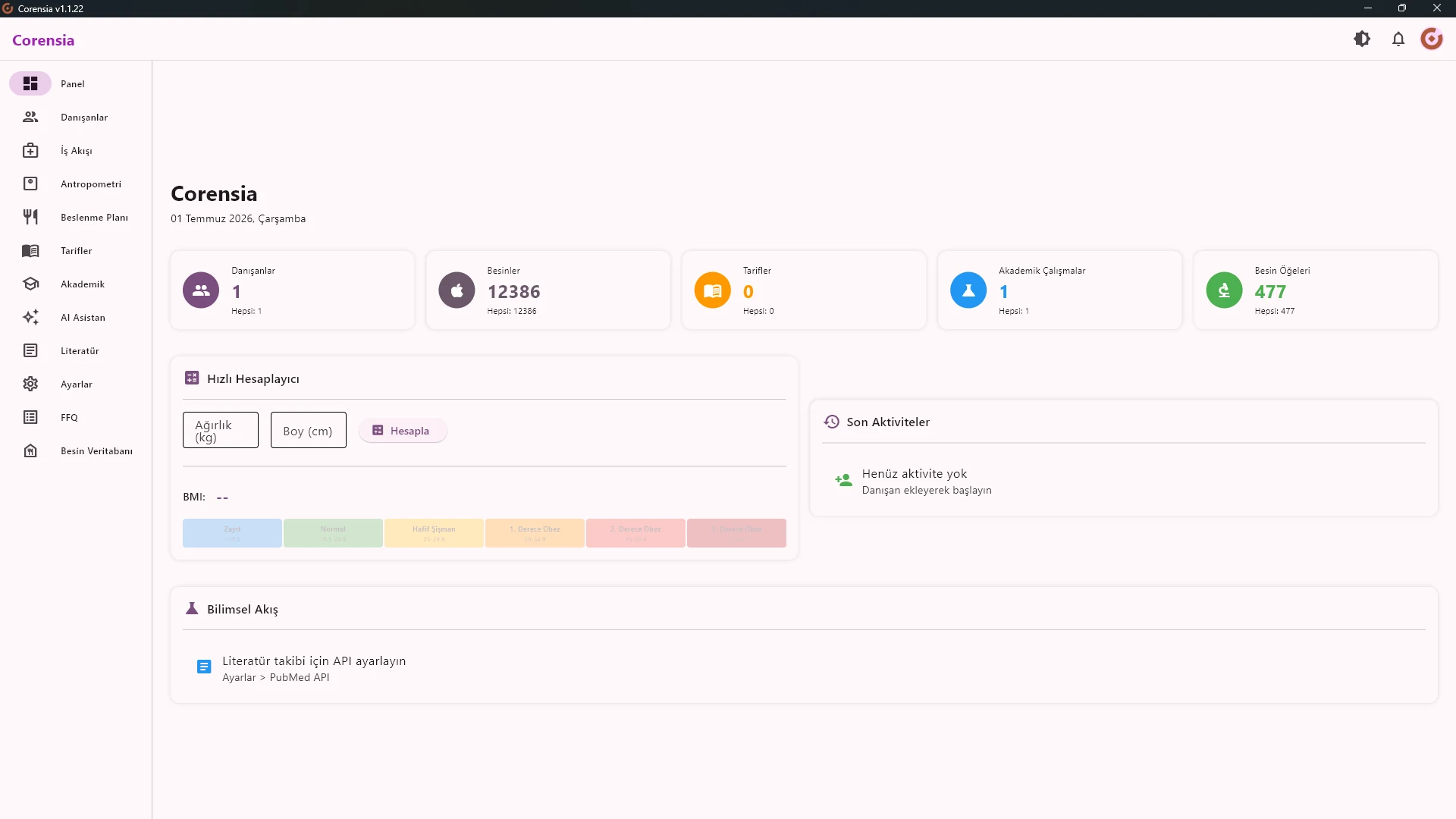
Task: Select the Antropometri sidebar icon
Action: (x=30, y=184)
